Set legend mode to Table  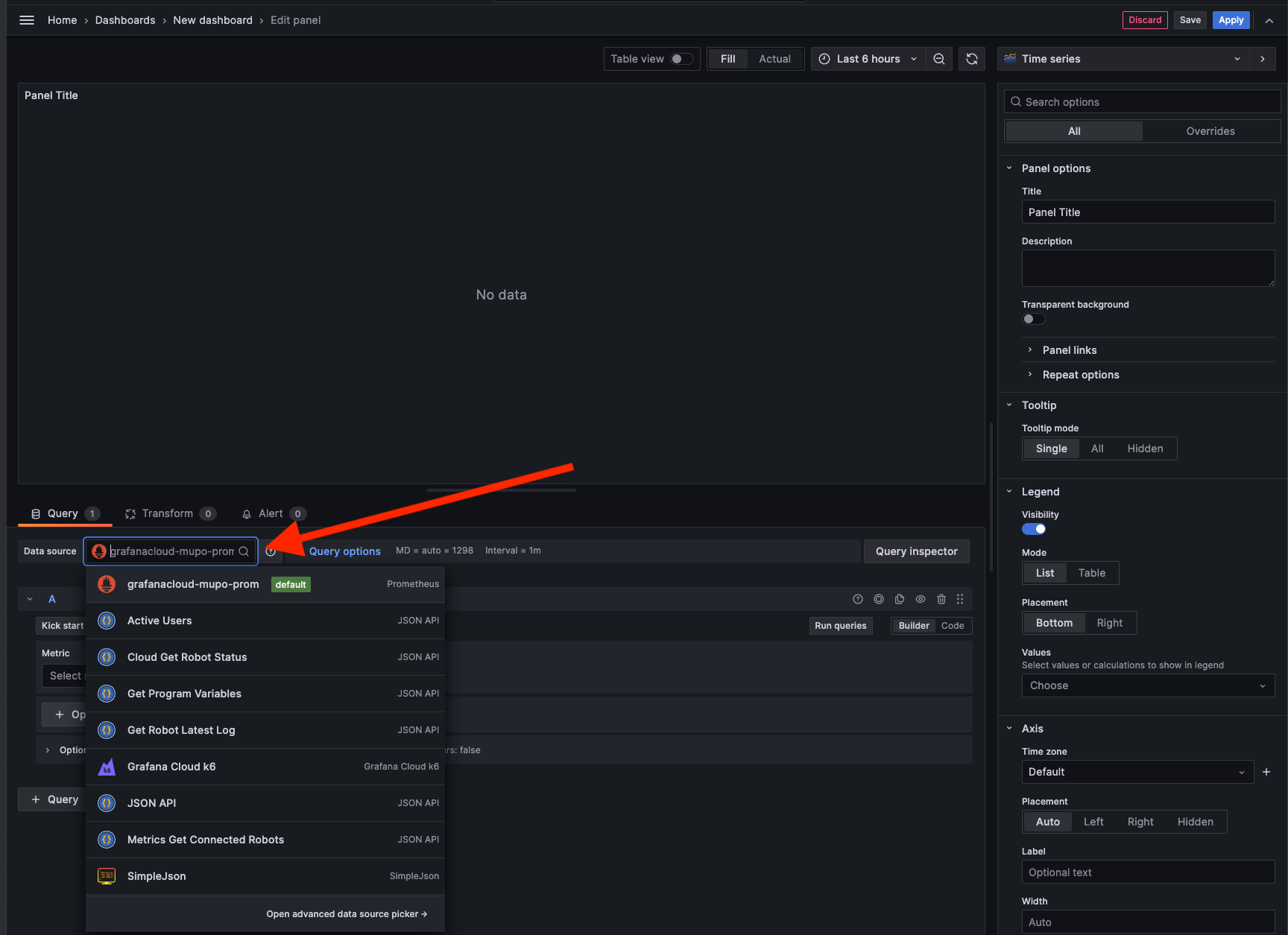pyautogui.click(x=1091, y=573)
